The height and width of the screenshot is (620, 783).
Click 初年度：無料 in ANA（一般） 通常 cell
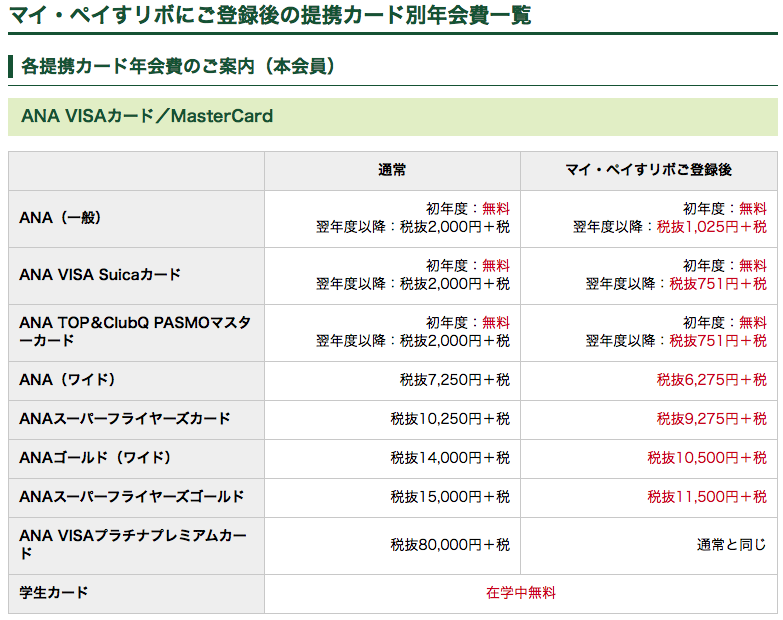tap(468, 209)
